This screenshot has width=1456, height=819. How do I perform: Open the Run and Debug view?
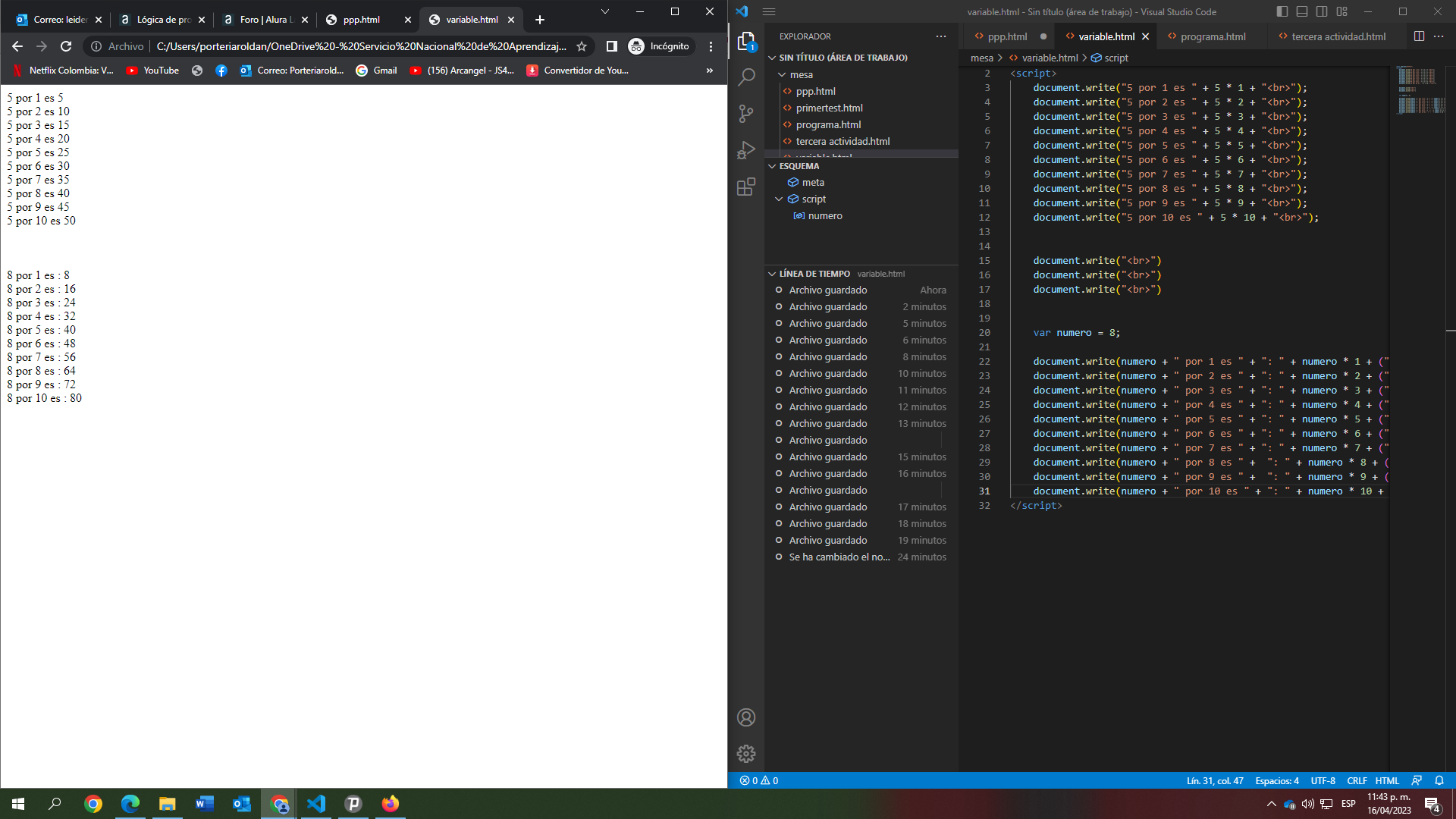click(x=746, y=150)
